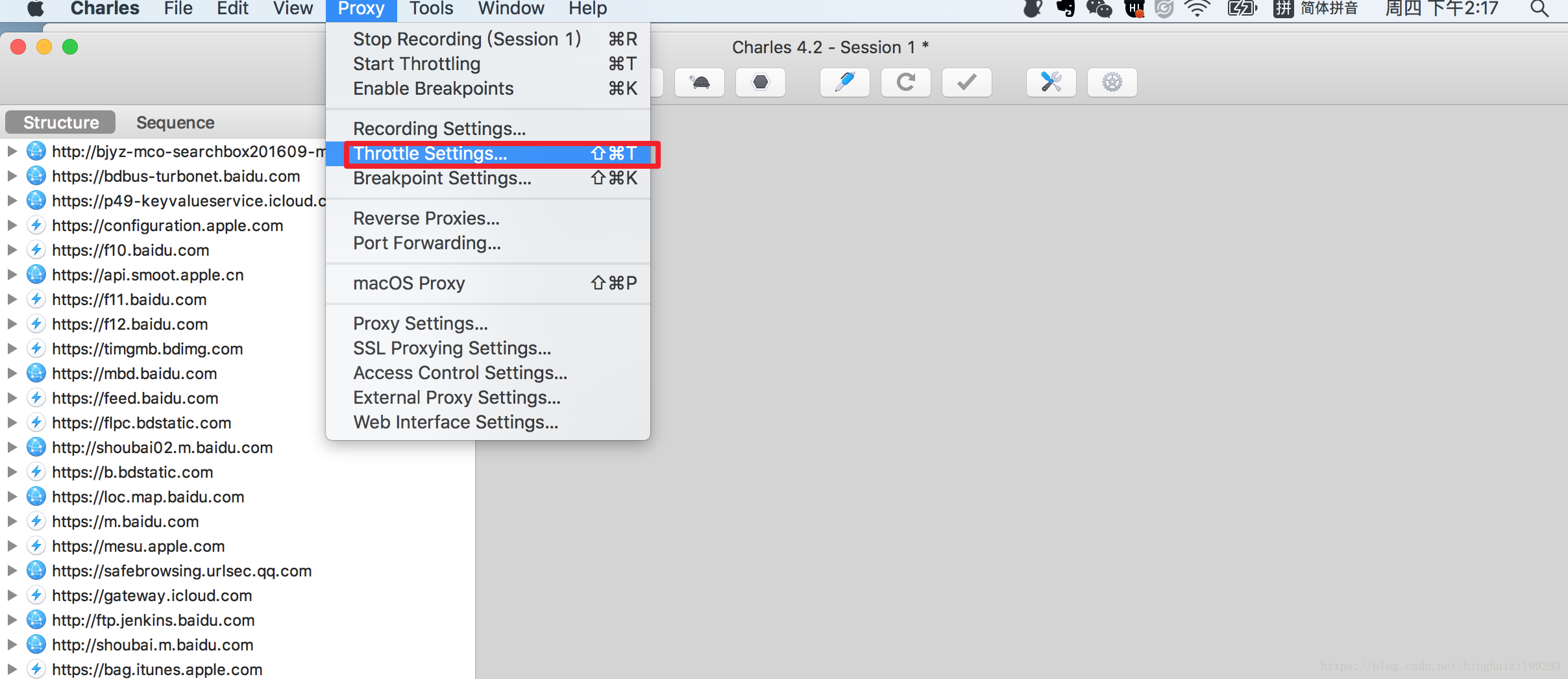Open the Tools menu in menu bar

point(431,8)
